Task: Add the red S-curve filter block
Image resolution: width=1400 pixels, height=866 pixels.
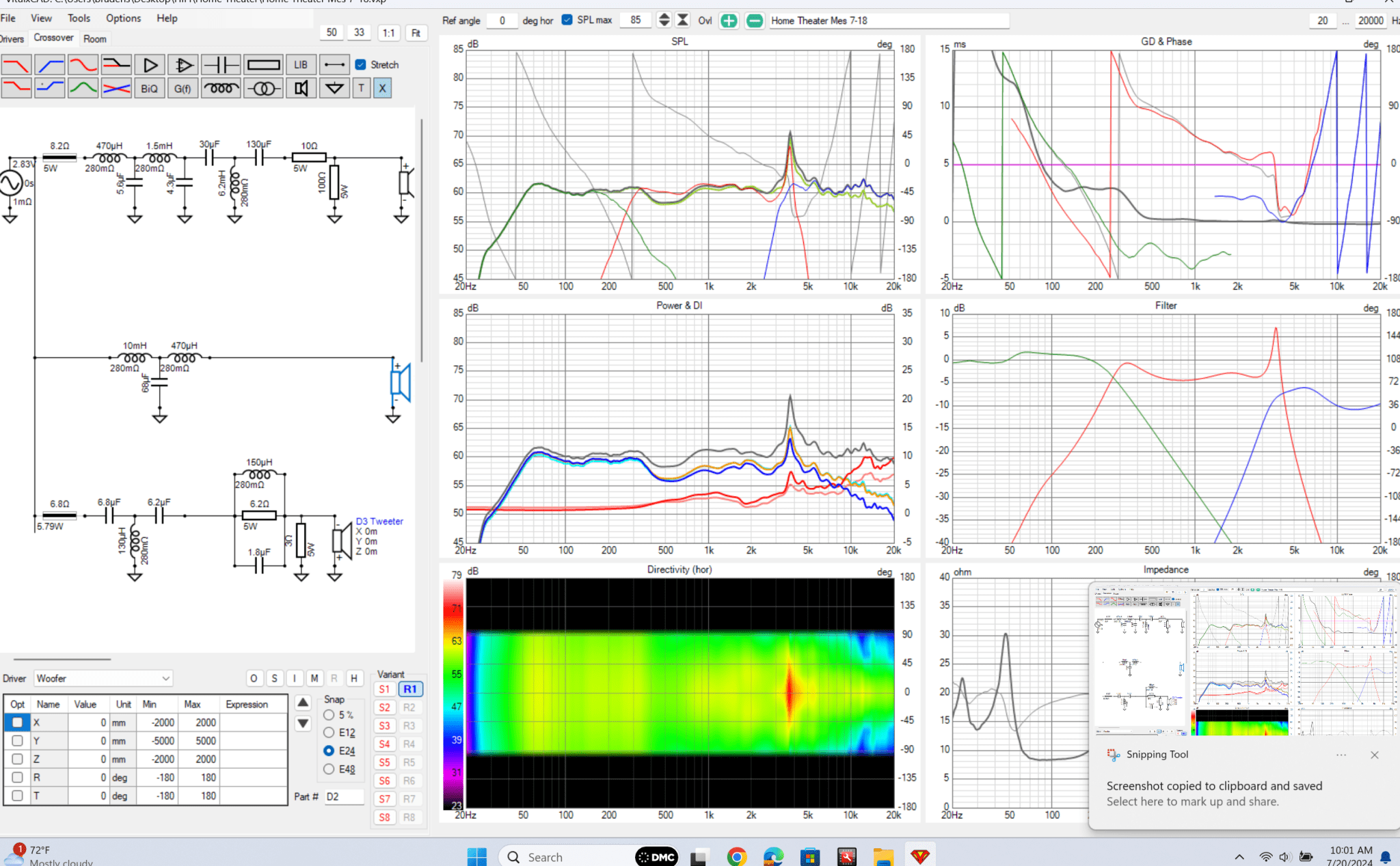Action: pyautogui.click(x=83, y=65)
